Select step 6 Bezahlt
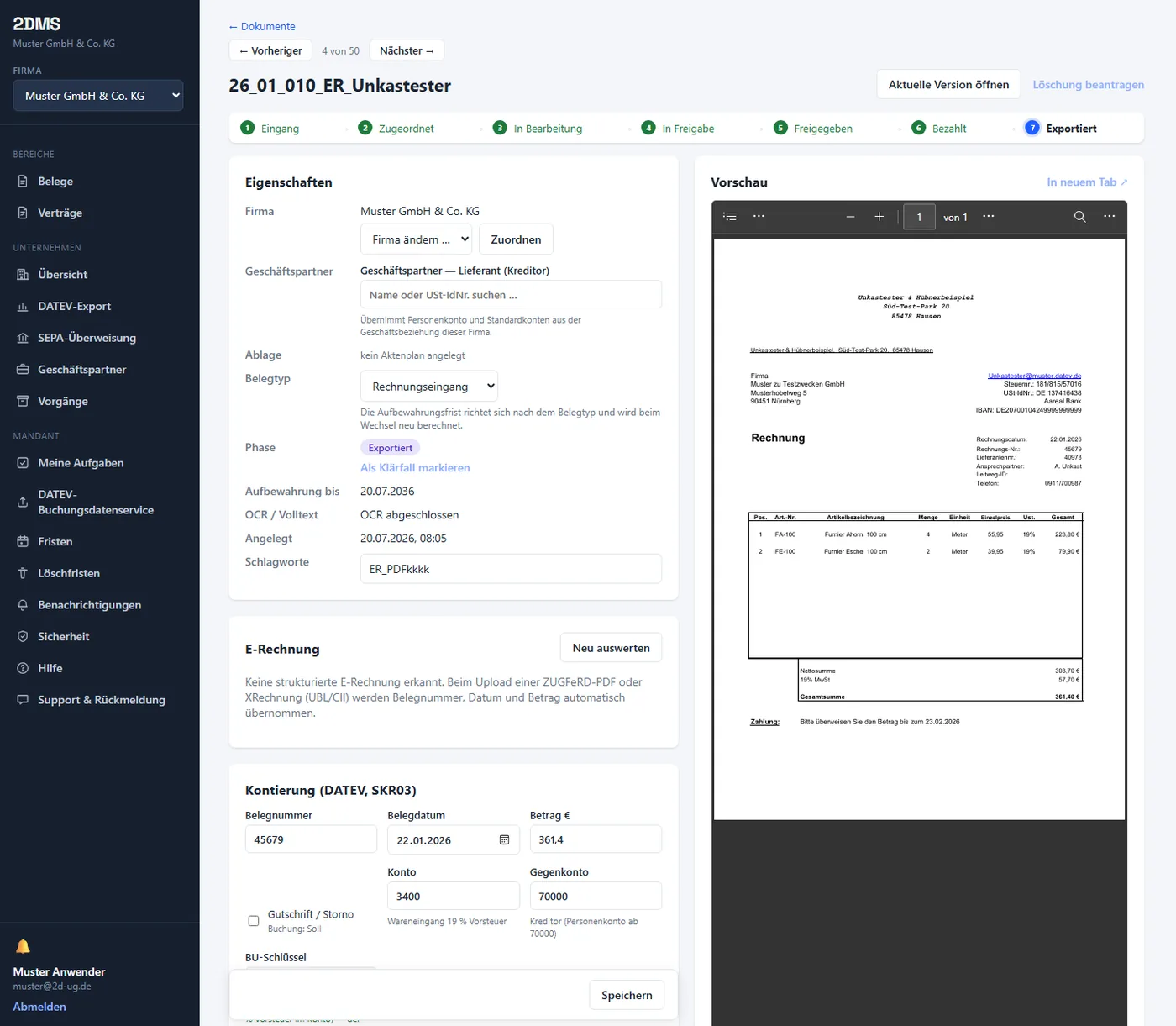This screenshot has width=1176, height=1026. 939,129
